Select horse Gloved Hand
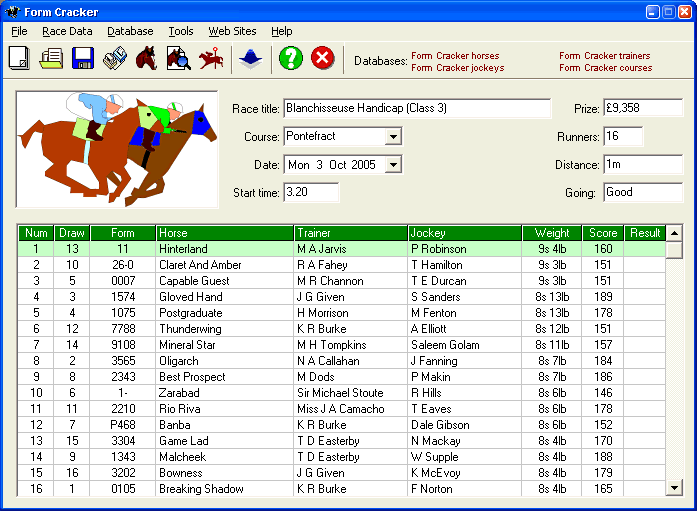The height and width of the screenshot is (511, 697). click(191, 297)
